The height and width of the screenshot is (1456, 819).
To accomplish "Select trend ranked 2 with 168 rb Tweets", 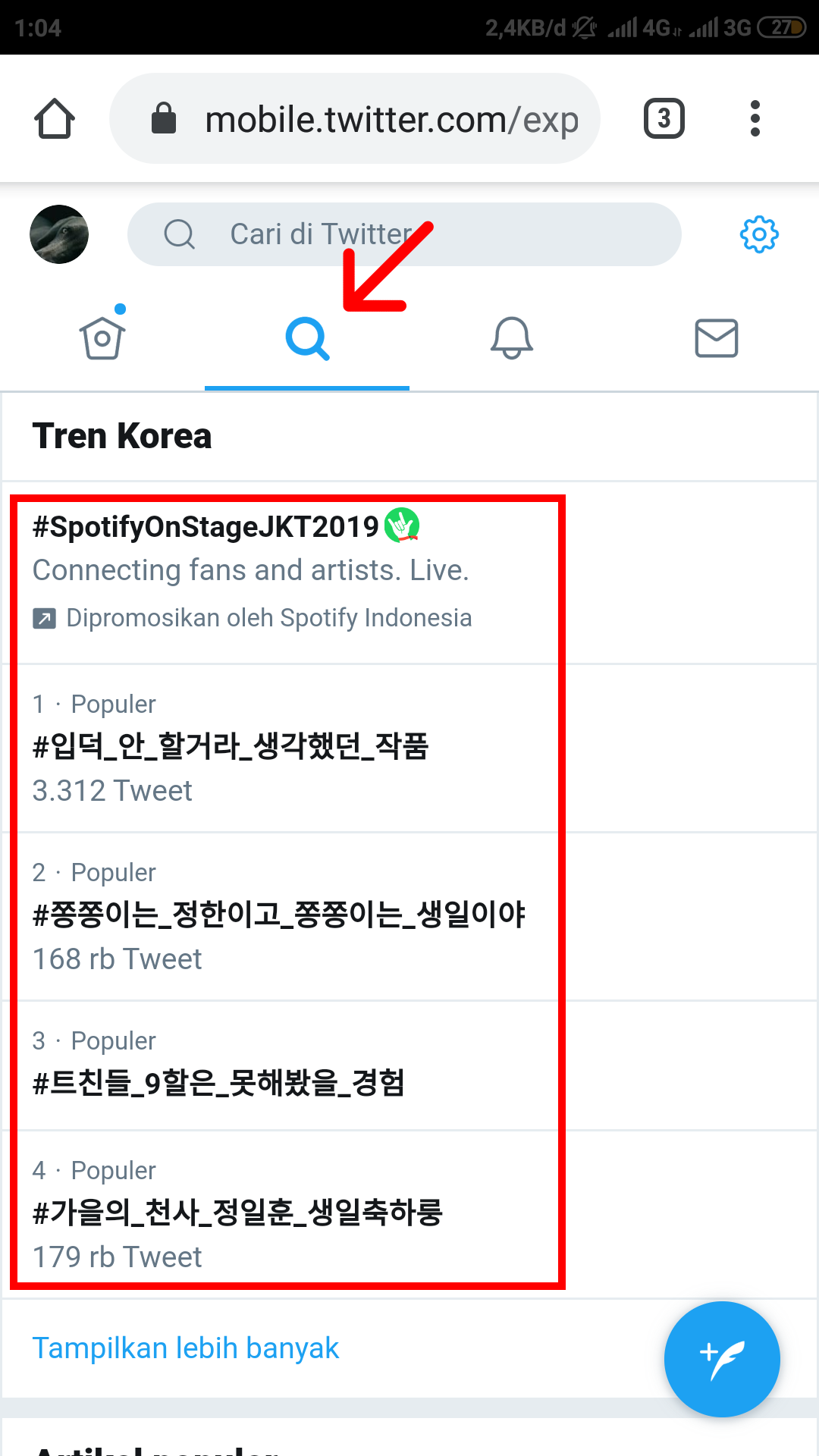I will (281, 915).
